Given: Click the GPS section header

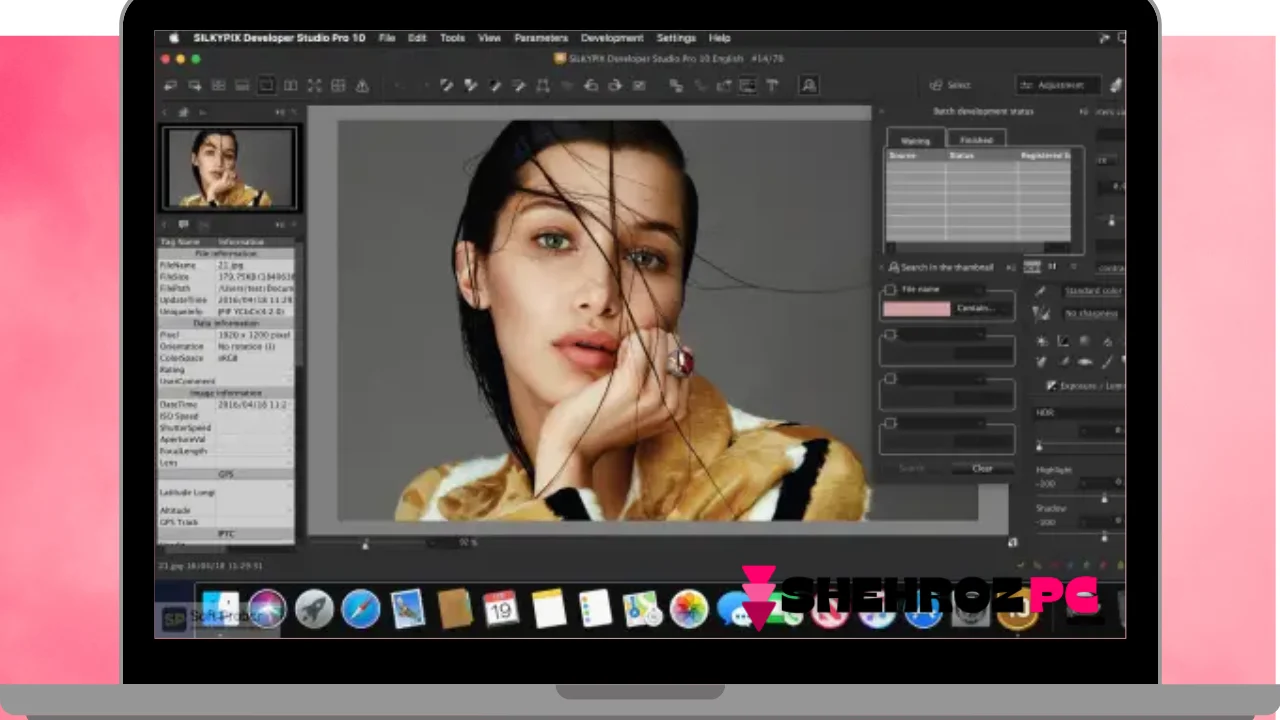Looking at the screenshot, I should pos(226,474).
